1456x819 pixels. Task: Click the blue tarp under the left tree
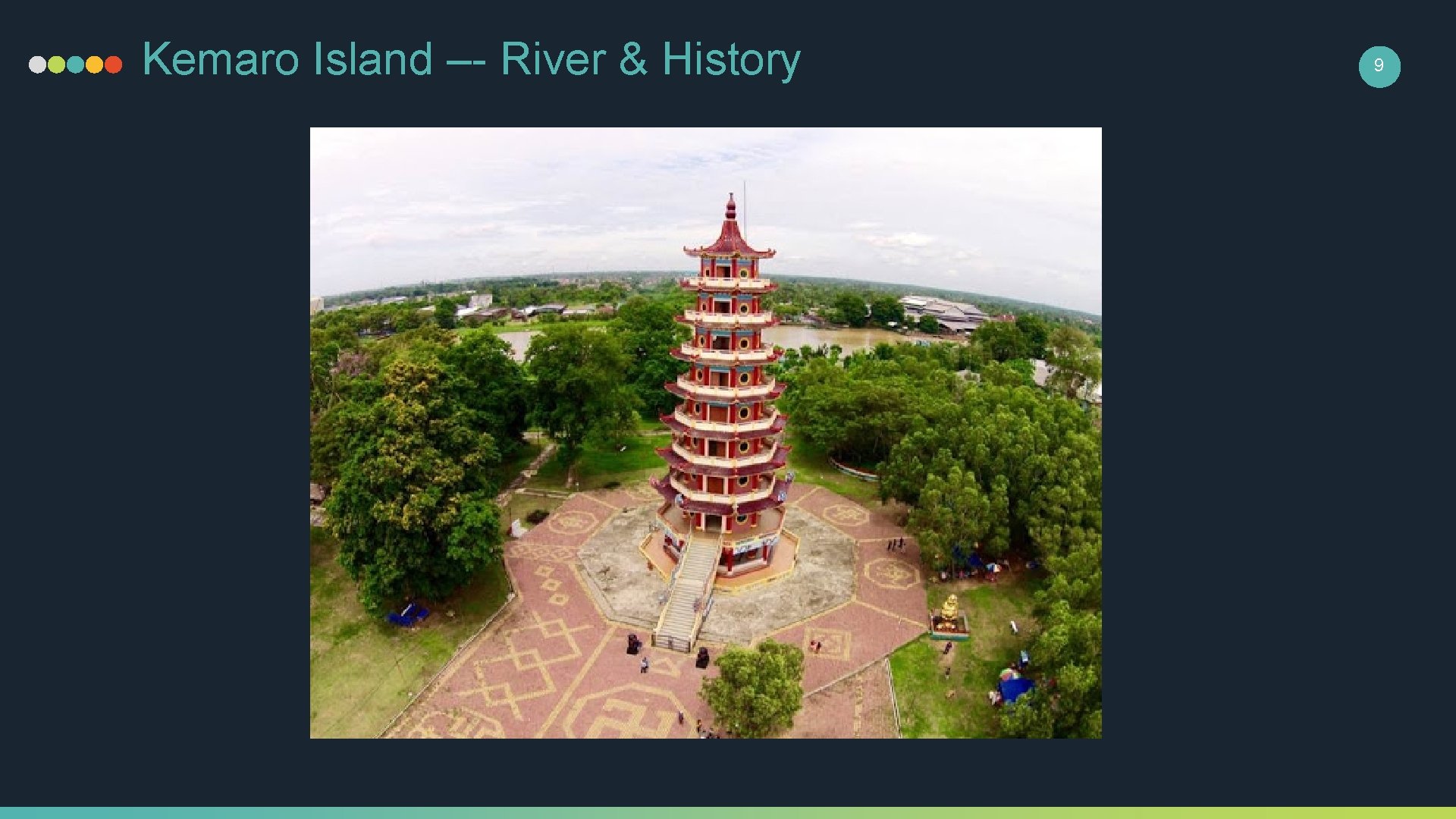(409, 614)
